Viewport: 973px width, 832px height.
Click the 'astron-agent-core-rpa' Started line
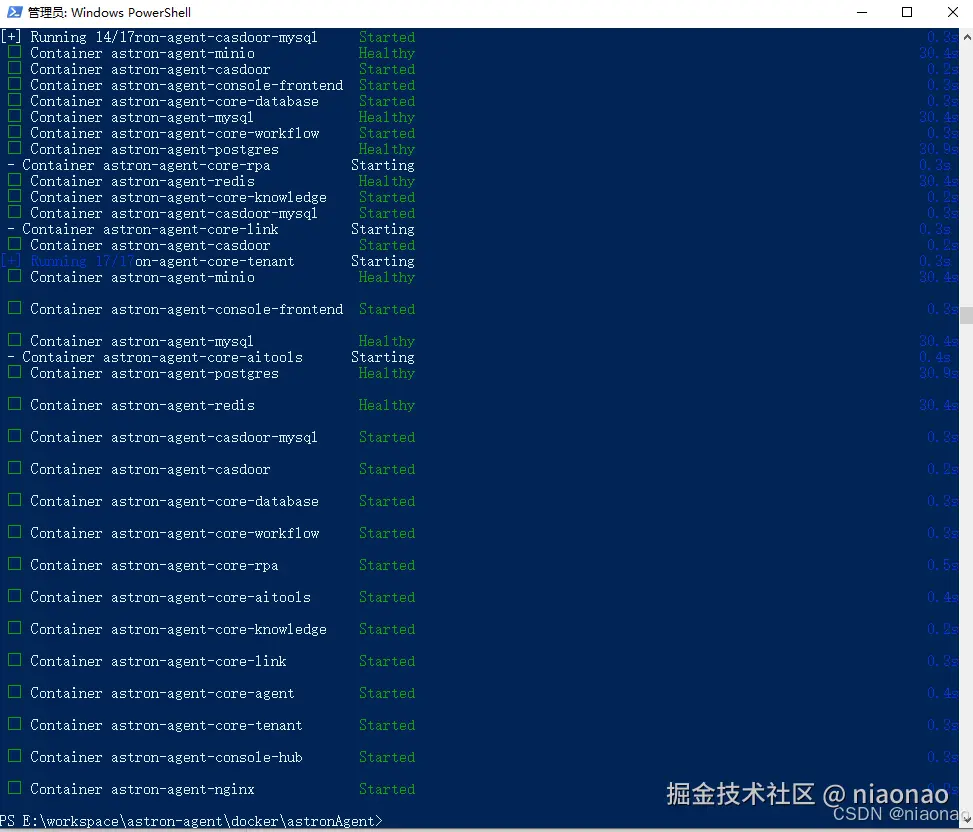click(x=210, y=565)
